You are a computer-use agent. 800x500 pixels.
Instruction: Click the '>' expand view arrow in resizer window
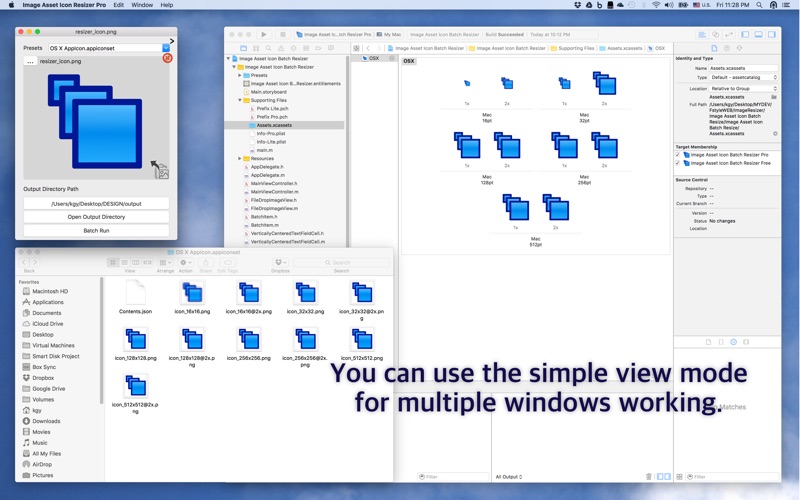[x=172, y=41]
